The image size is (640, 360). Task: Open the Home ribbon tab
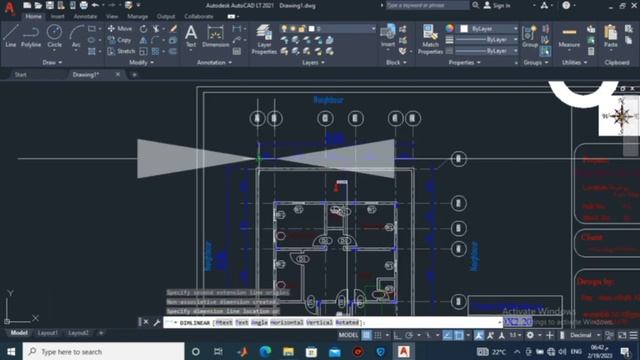33,16
